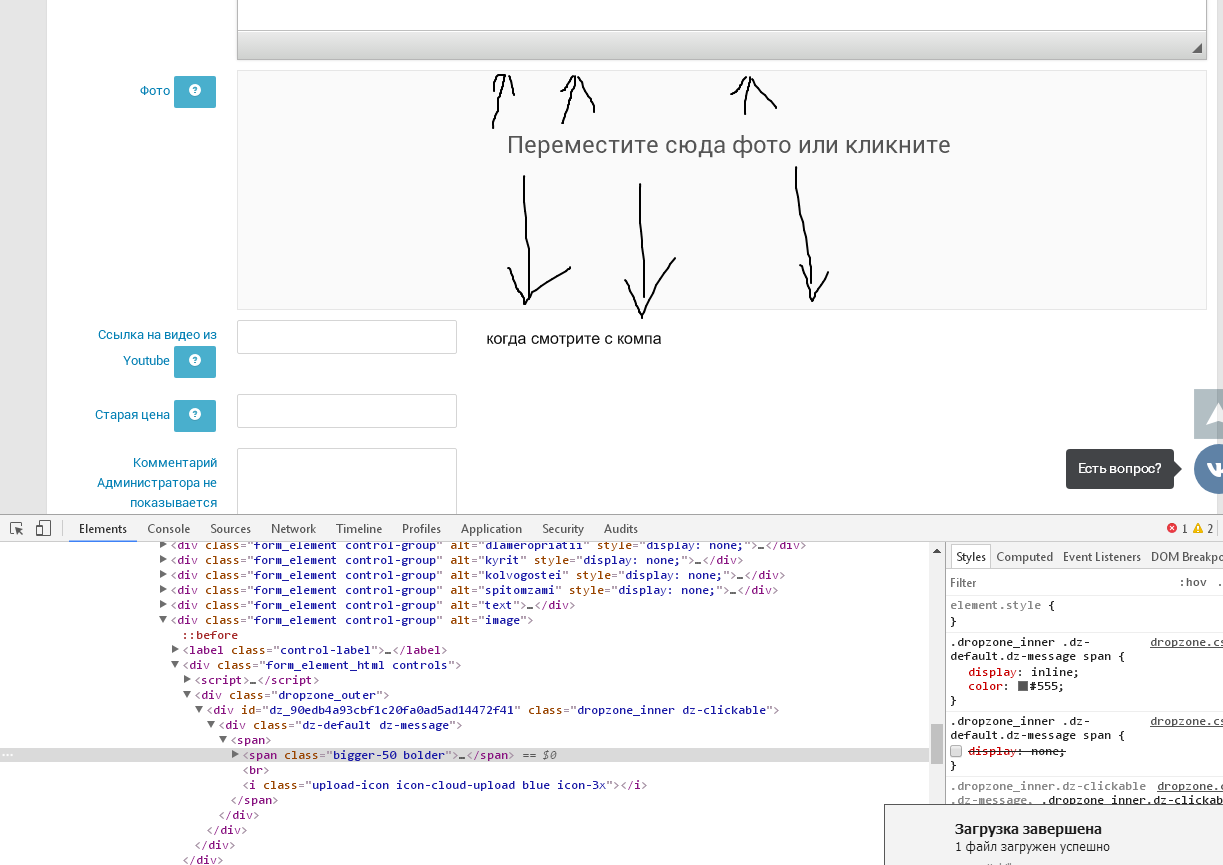The image size is (1223, 865).
Task: Open the Application tab
Action: pyautogui.click(x=491, y=529)
